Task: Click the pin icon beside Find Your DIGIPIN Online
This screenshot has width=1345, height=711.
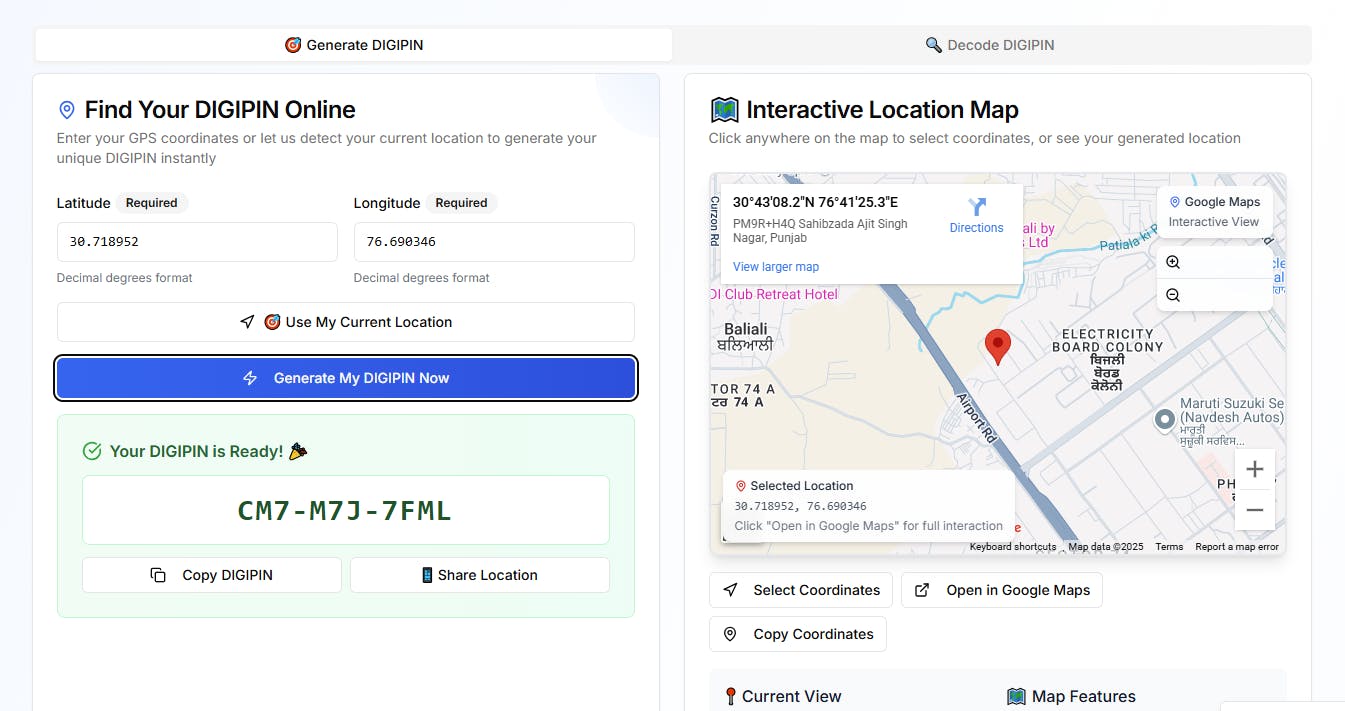Action: (x=67, y=110)
